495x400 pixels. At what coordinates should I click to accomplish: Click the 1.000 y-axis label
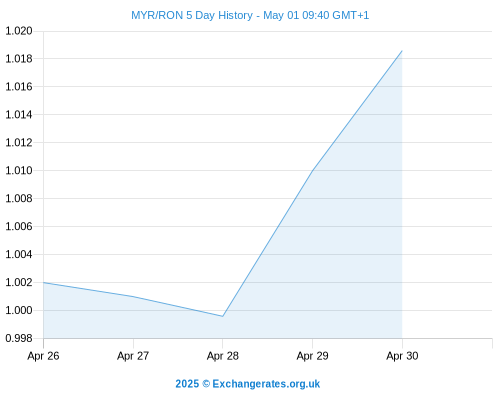coord(19,310)
